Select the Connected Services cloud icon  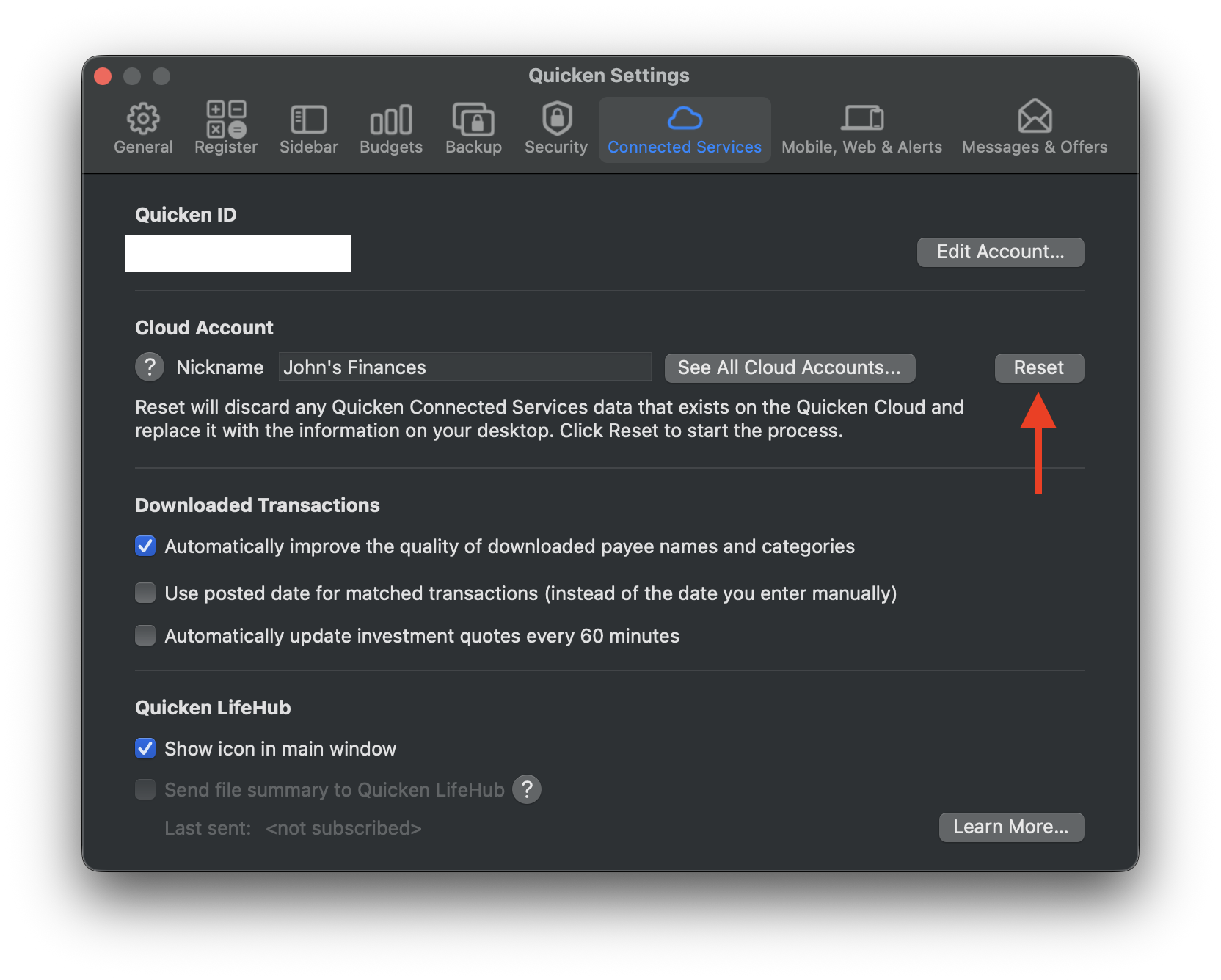685,117
